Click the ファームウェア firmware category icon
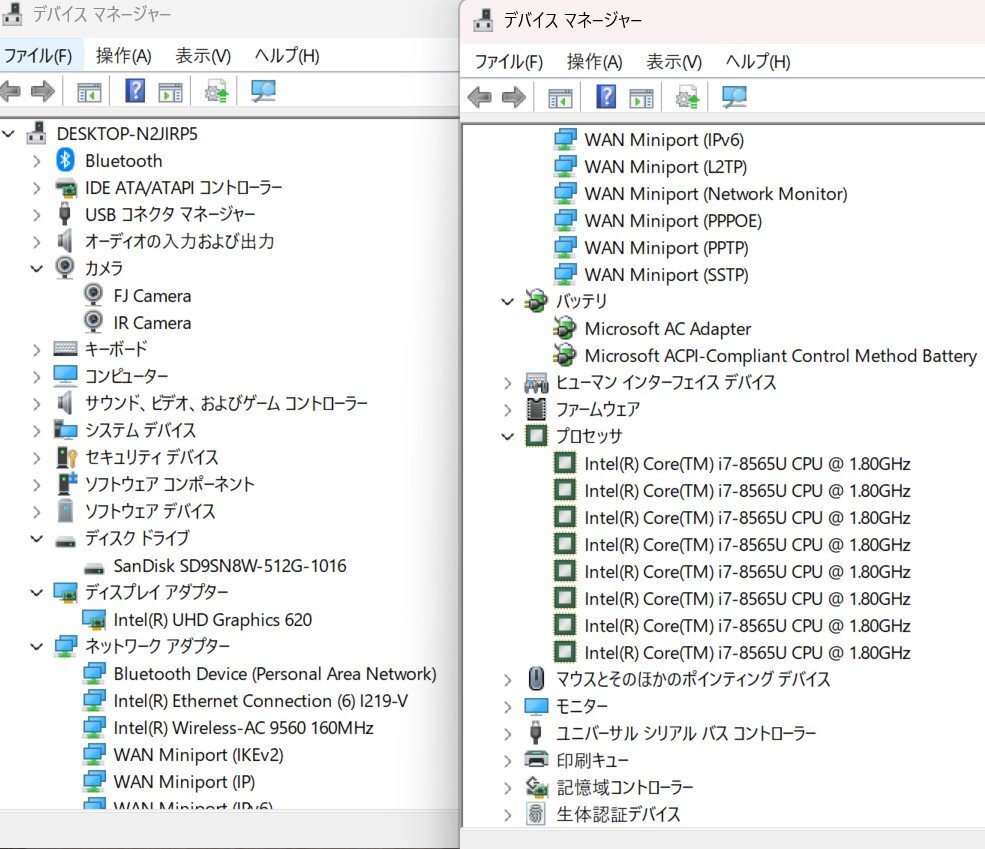The width and height of the screenshot is (985, 849). (535, 409)
